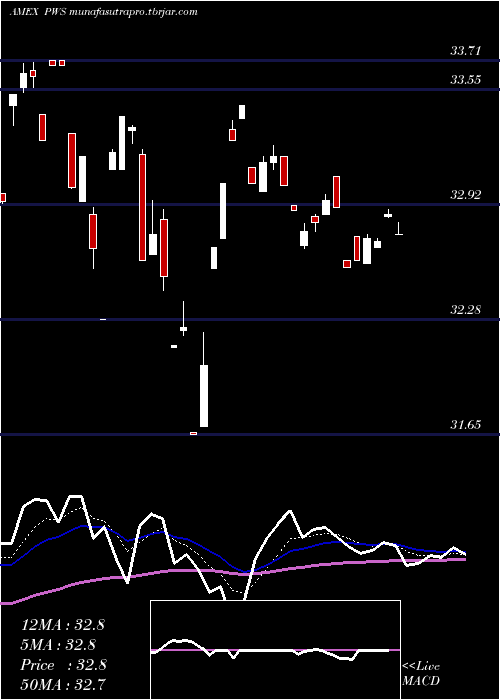Click the 31.65 price level label
The height and width of the screenshot is (700, 500).
466,425
